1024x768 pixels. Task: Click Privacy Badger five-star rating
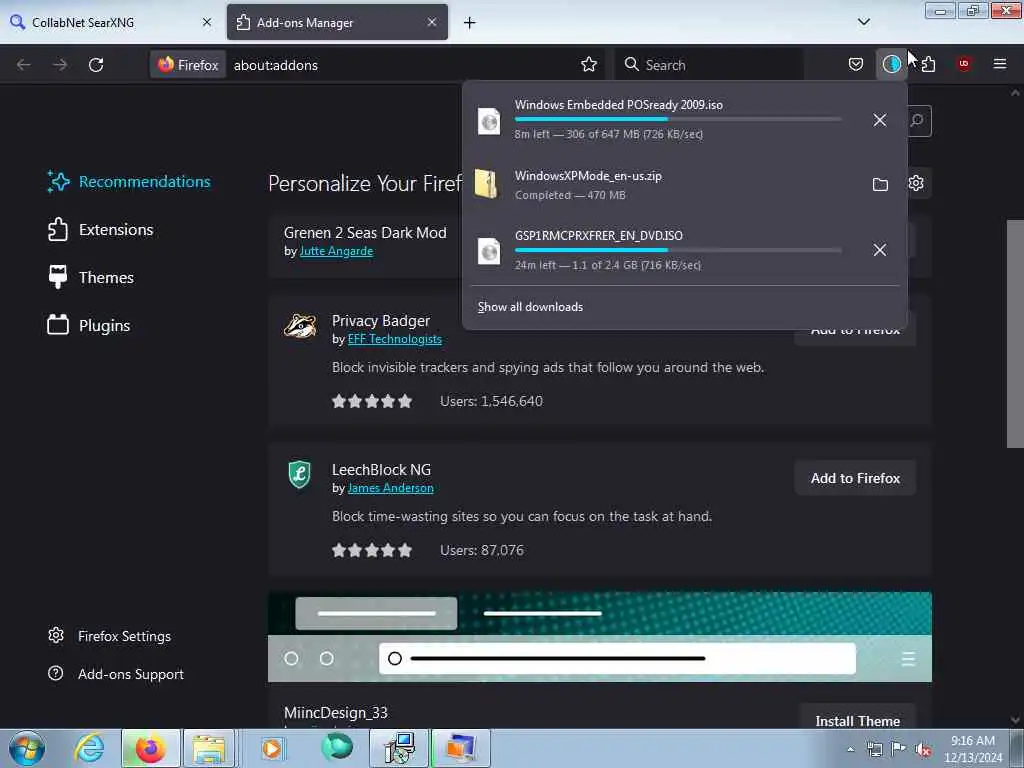[x=372, y=401]
